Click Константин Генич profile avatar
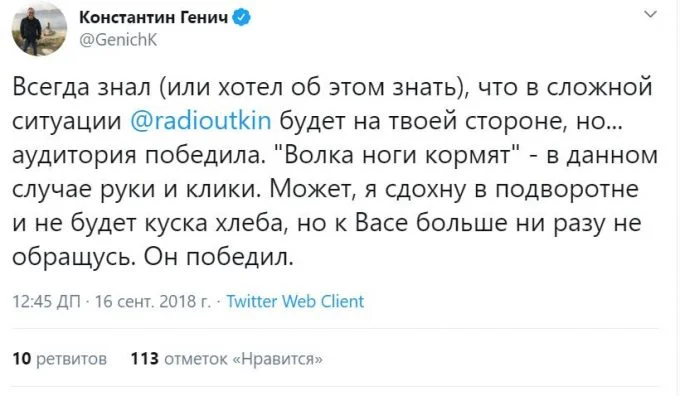 click(39, 29)
